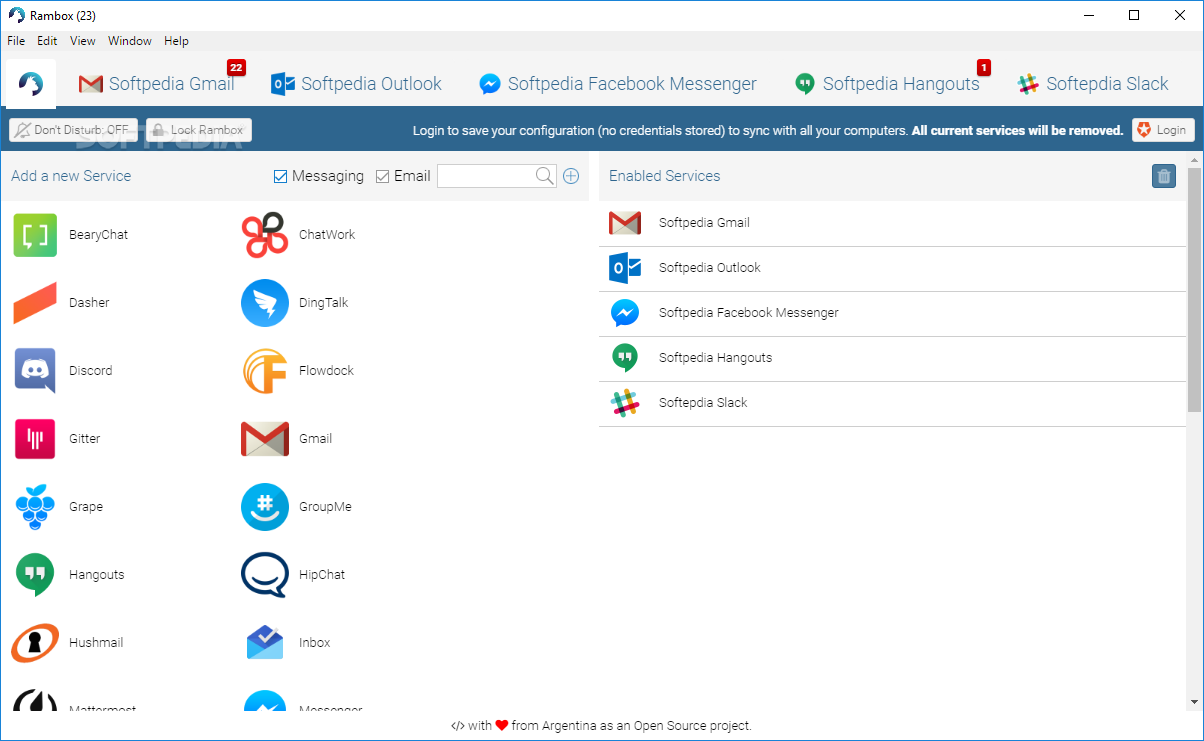This screenshot has width=1204, height=741.
Task: Open the Window menu
Action: (x=130, y=41)
